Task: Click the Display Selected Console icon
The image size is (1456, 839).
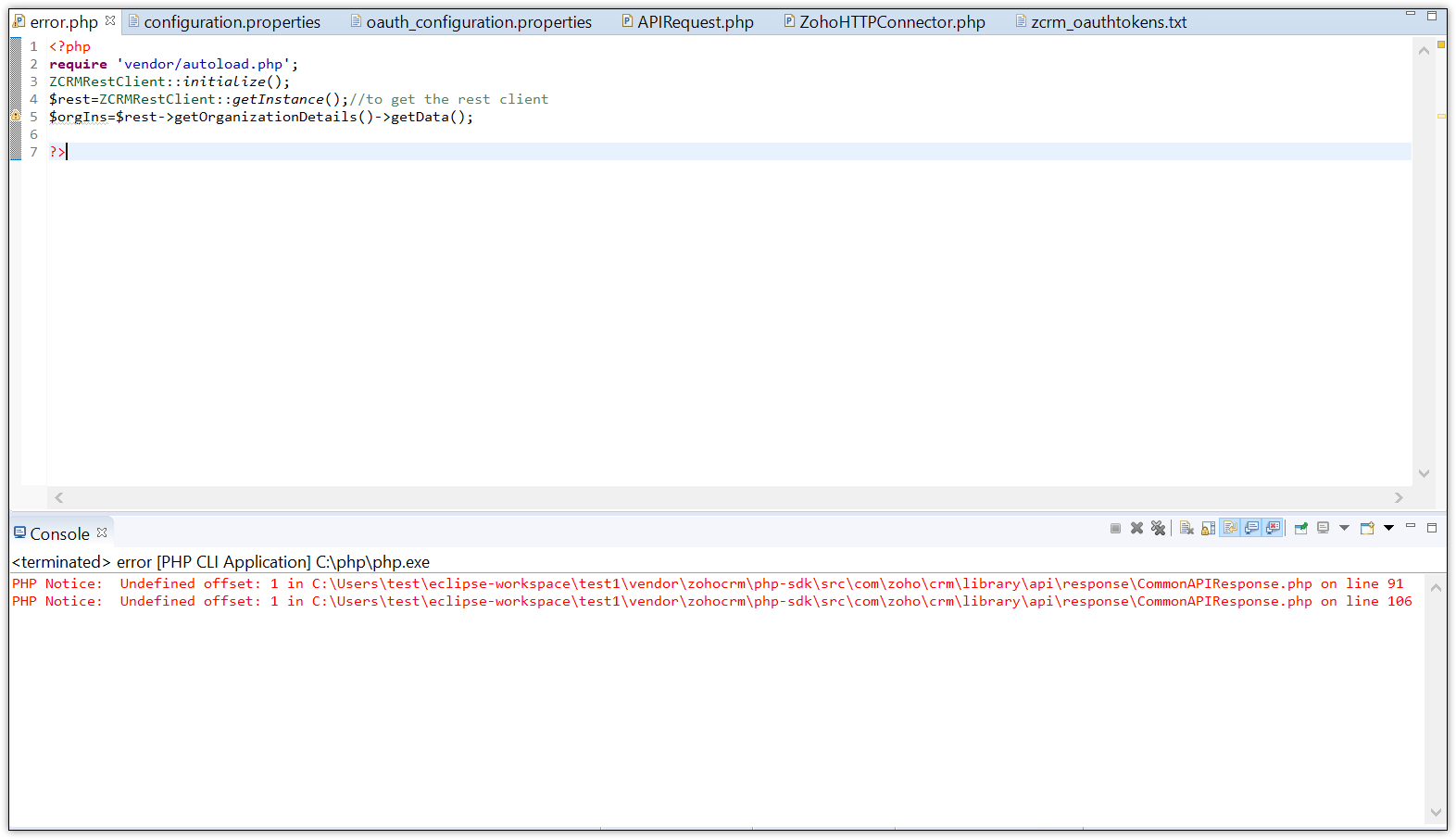Action: click(x=1323, y=528)
